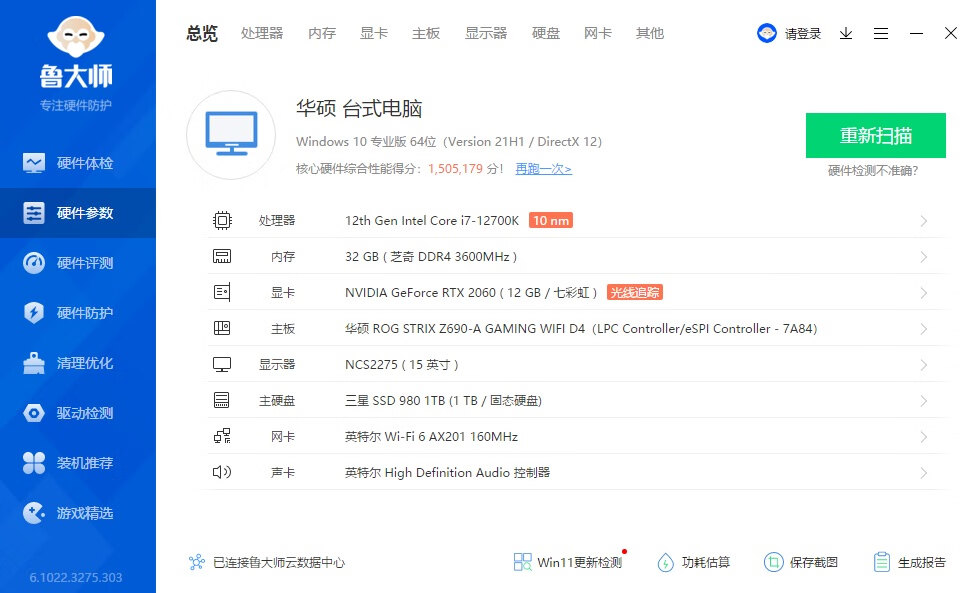This screenshot has width=974, height=593.
Task: Select 硬件参数 sidebar icon
Action: pos(34,213)
